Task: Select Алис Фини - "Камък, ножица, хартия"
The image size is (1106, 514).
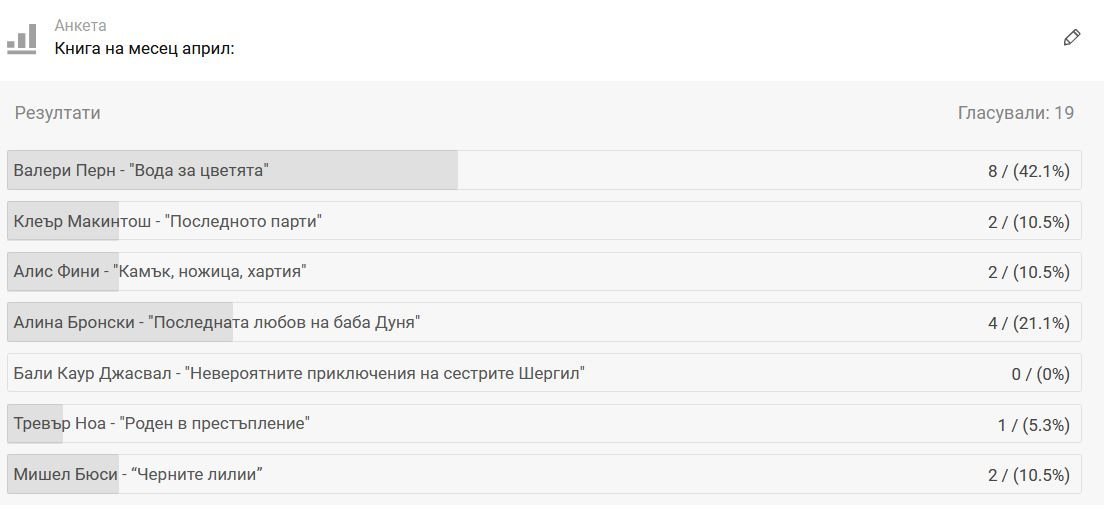Action: [x=160, y=272]
